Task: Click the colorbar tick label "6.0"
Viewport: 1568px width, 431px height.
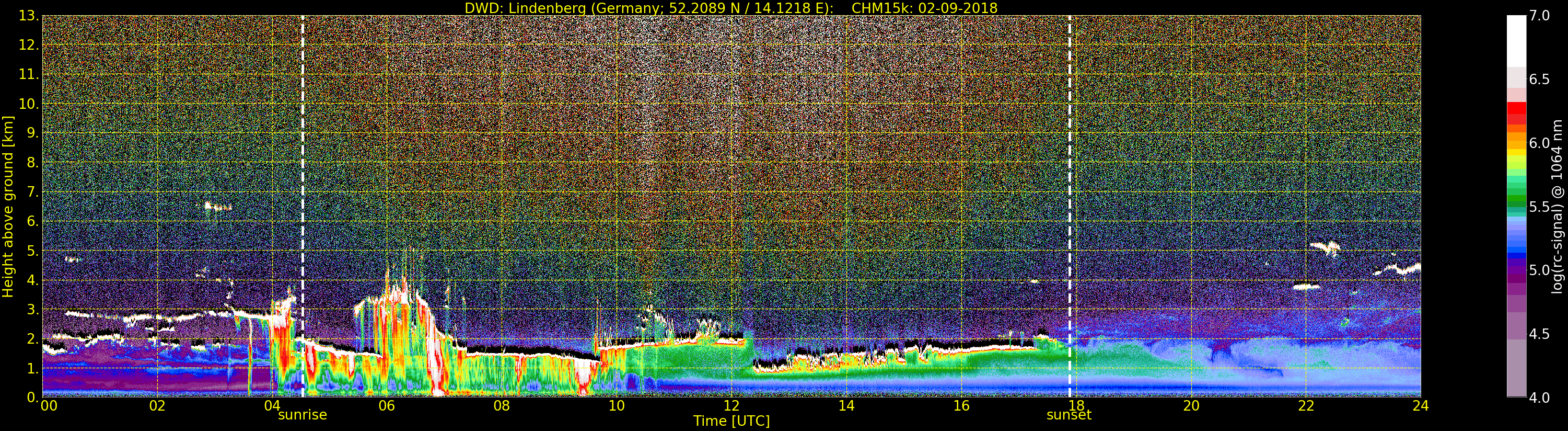Action: (x=1539, y=143)
